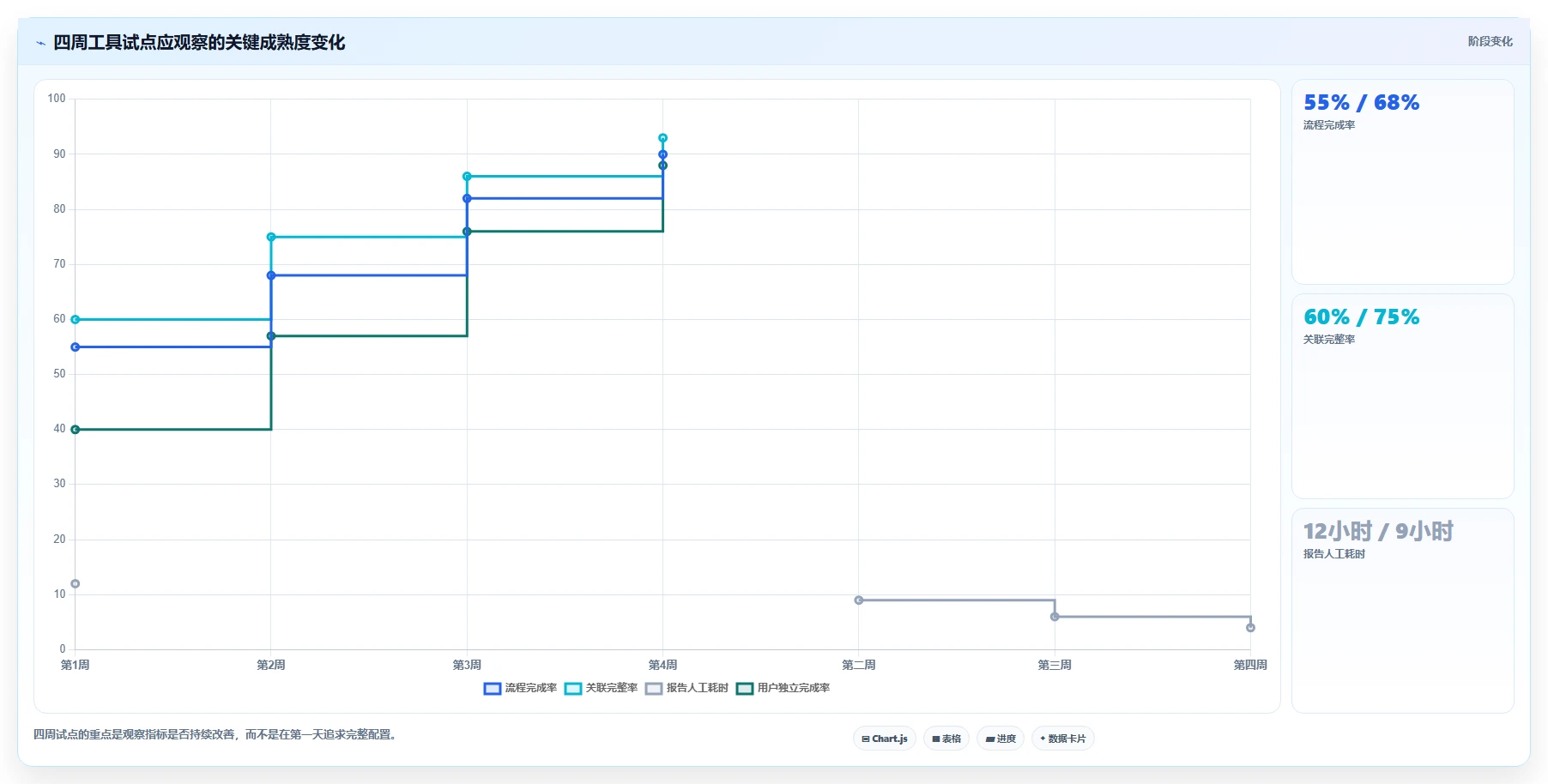Click 报告人工耗时 data point at 第二周 (9)
The width and height of the screenshot is (1548, 784).
click(859, 600)
